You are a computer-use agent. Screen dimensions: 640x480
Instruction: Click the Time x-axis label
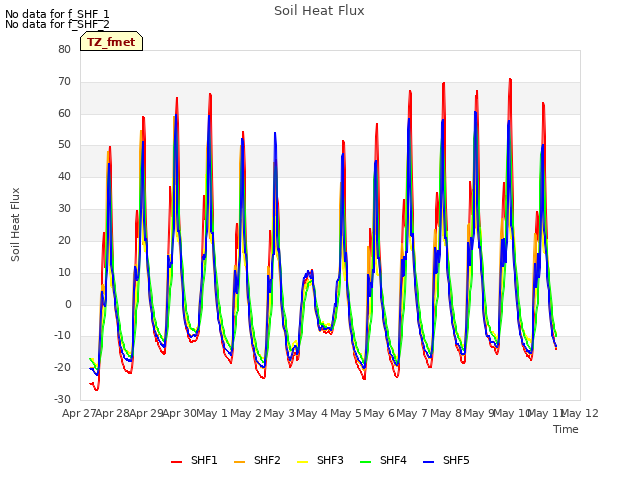coord(566,429)
